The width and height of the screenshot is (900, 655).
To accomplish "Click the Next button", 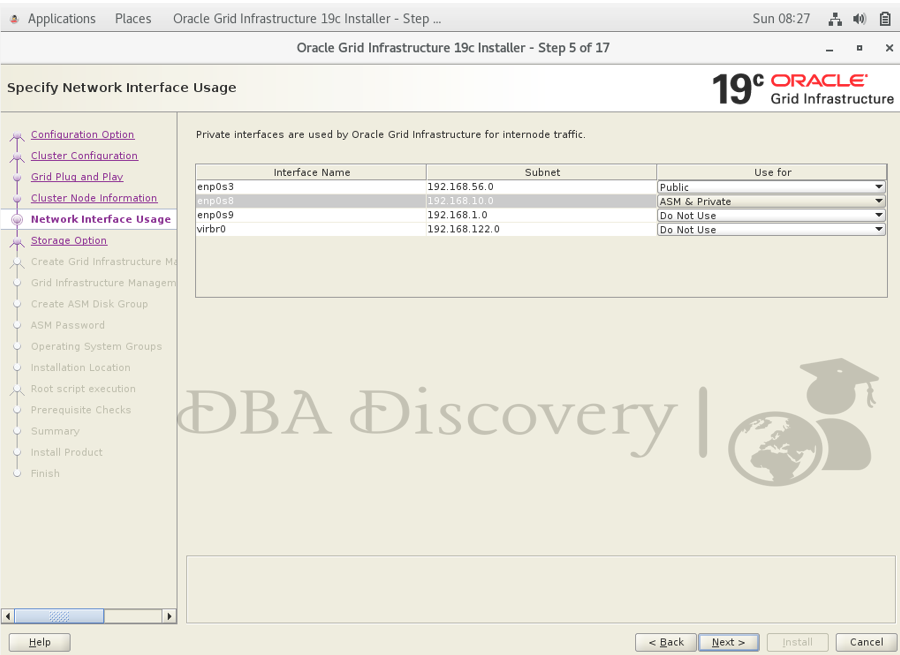I will click(x=728, y=642).
